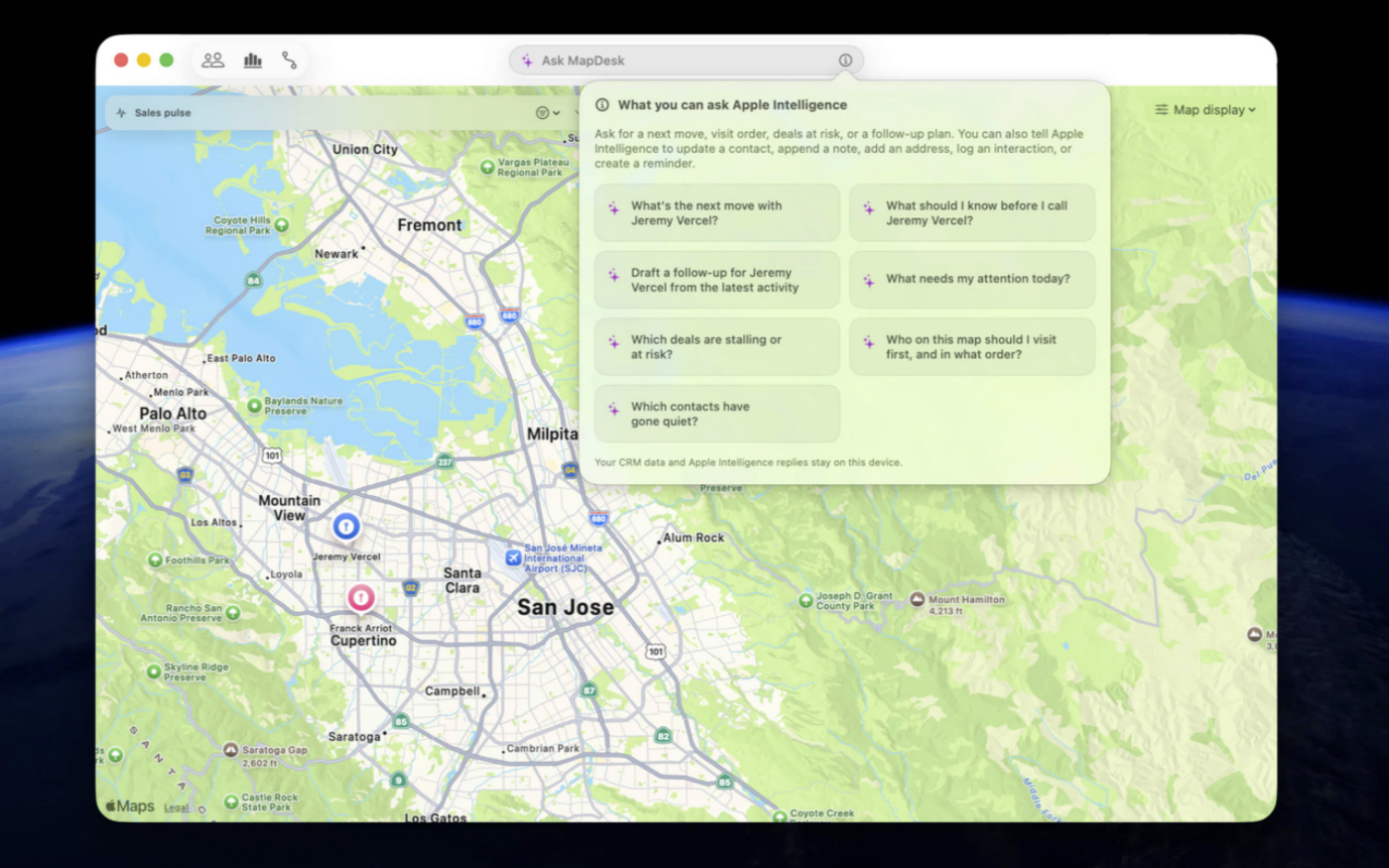The image size is (1389, 868).
Task: Click the info icon in Ask MapDesk bar
Action: [x=845, y=61]
